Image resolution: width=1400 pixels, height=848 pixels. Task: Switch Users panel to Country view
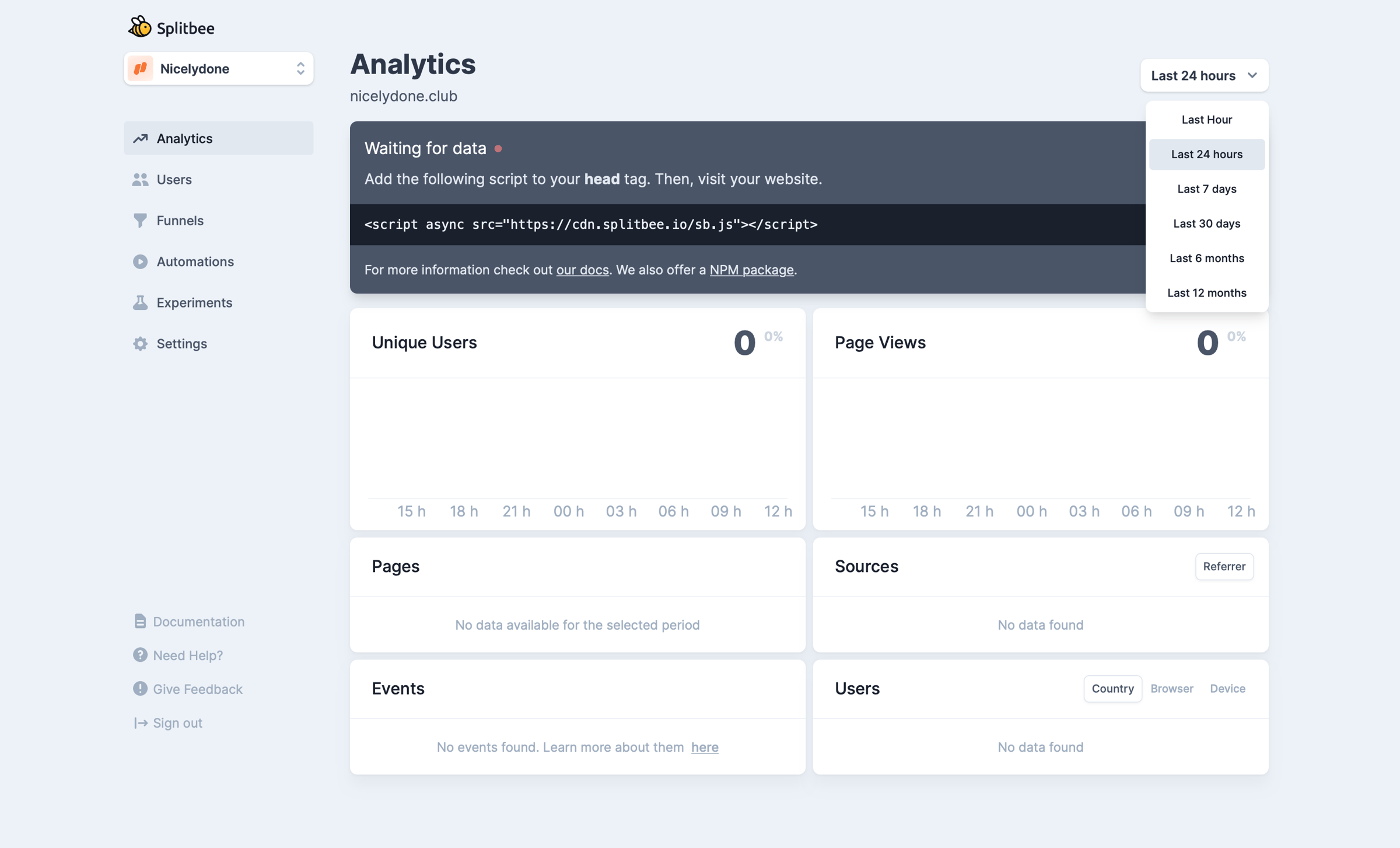point(1112,689)
